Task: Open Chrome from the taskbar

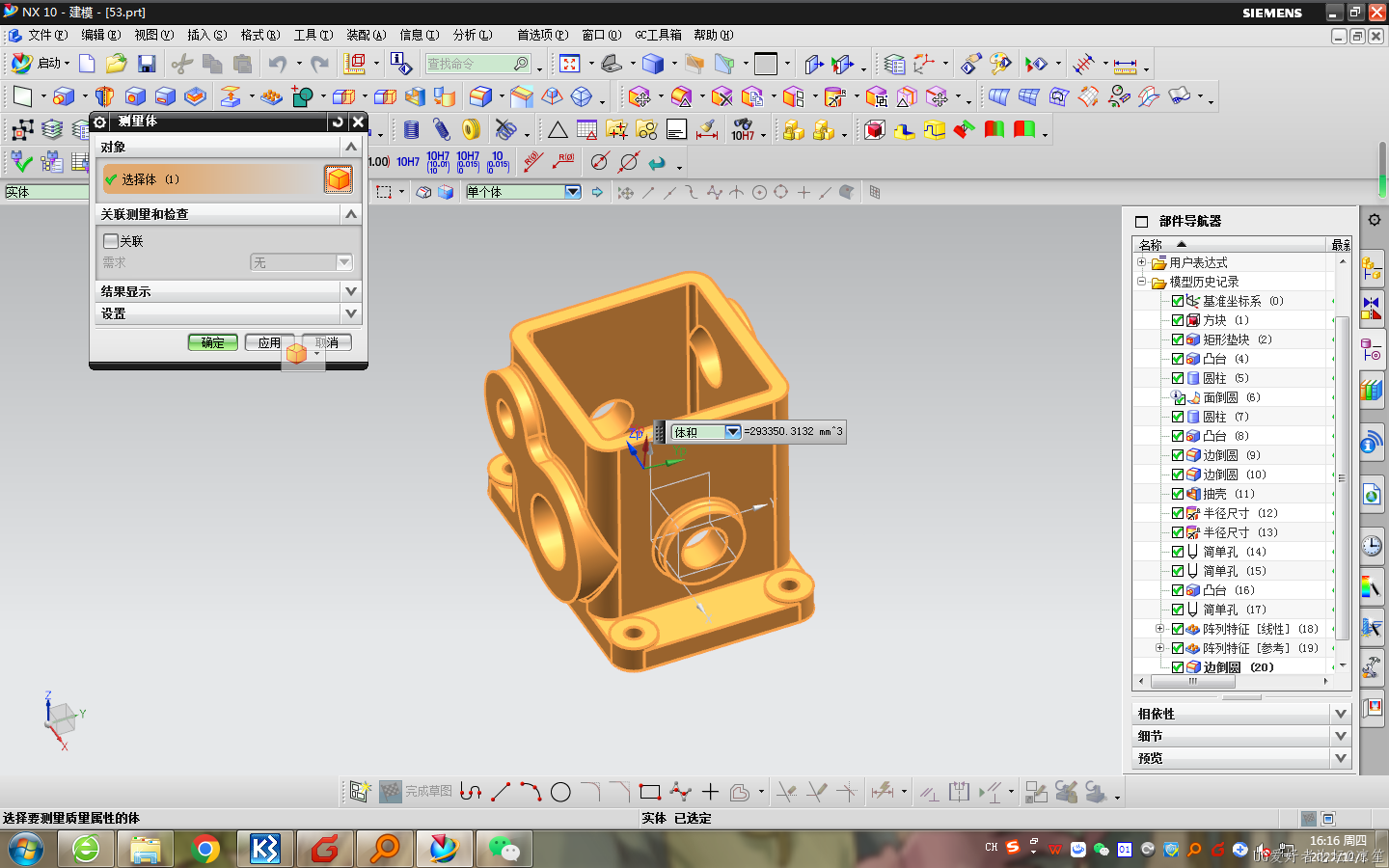Action: coord(204,849)
